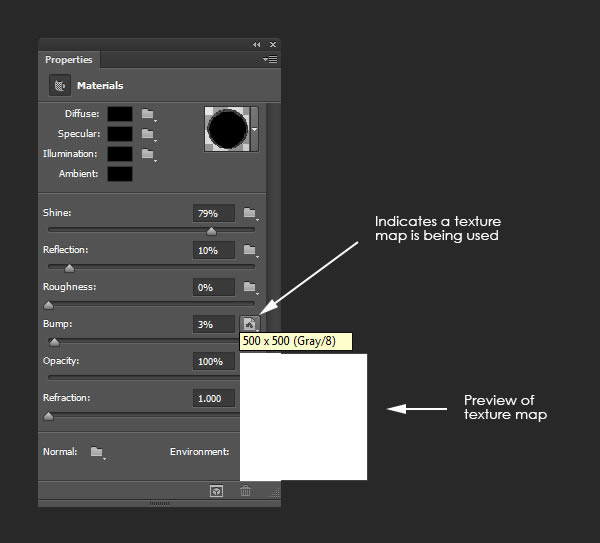Screen dimensions: 600x543
Task: Click the "Shine:" label
Action: point(57,213)
